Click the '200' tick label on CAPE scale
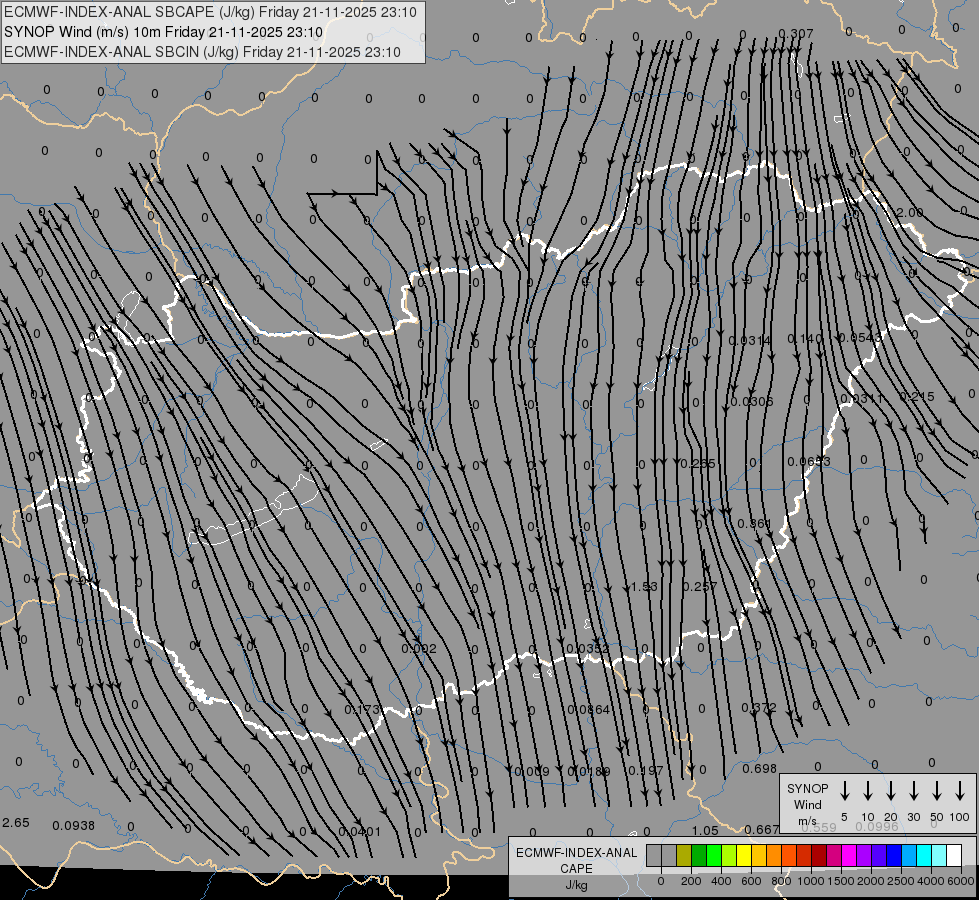979x900 pixels. click(x=691, y=881)
